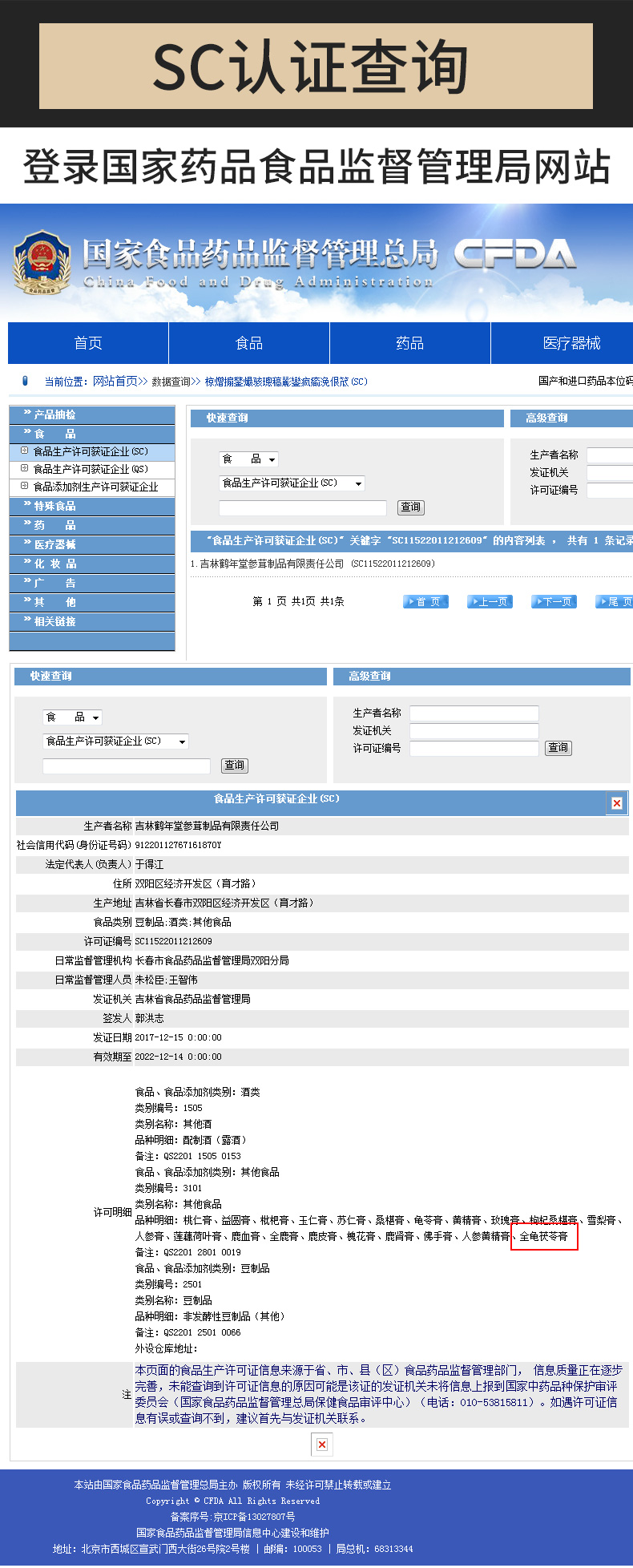
Task: Go to 首页 first results page
Action: point(425,602)
